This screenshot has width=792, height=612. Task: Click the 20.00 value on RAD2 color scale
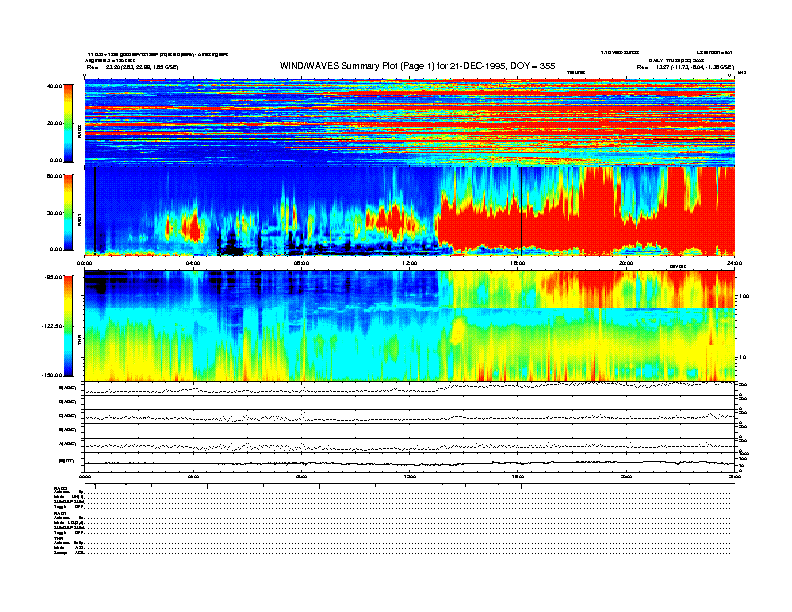[x=54, y=123]
